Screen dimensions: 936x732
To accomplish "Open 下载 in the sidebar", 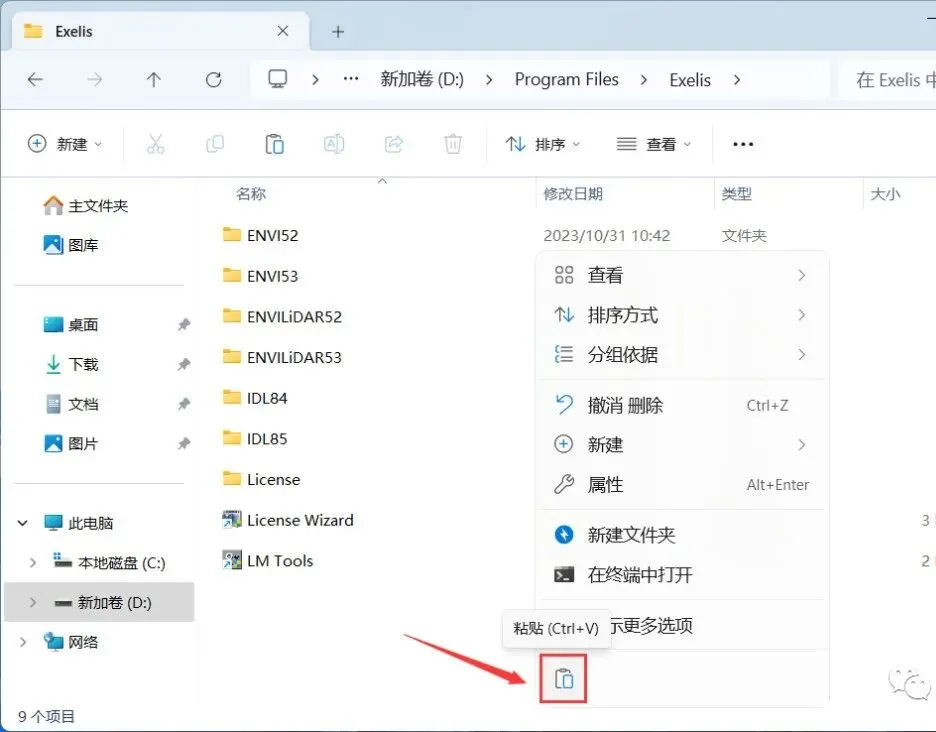I will pyautogui.click(x=71, y=364).
